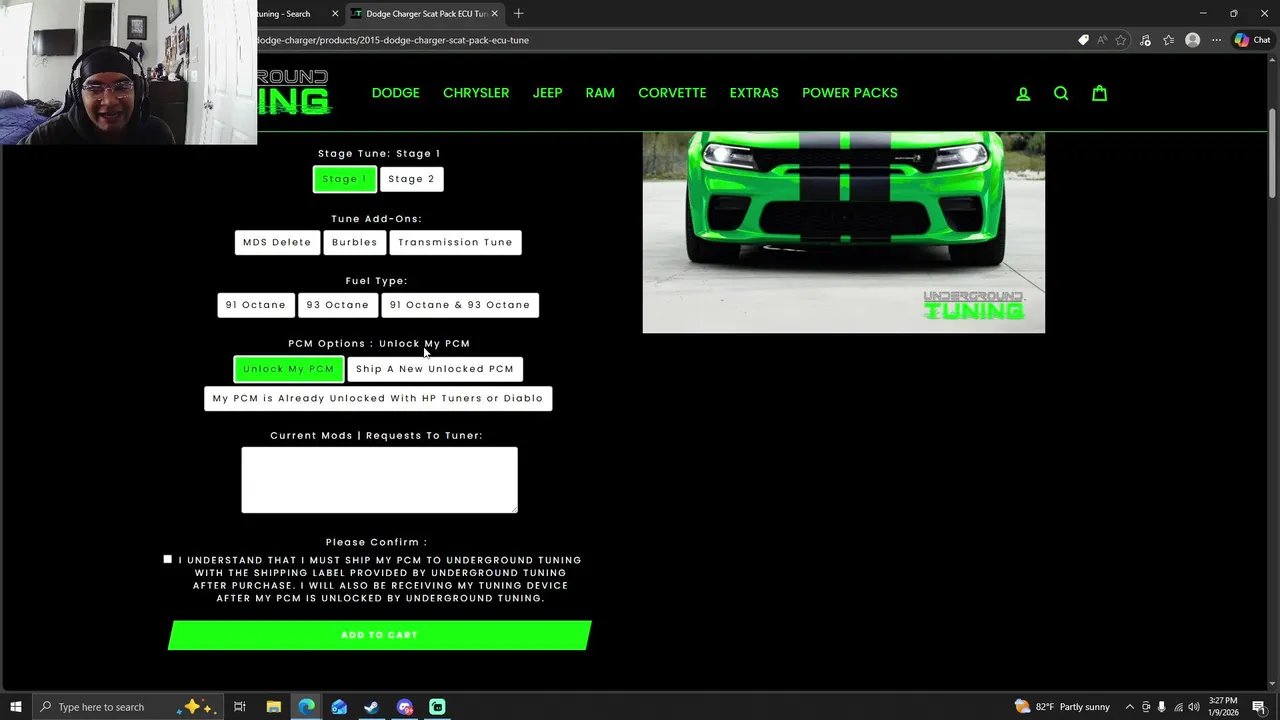Open the media control music note icon

(x=1145, y=40)
